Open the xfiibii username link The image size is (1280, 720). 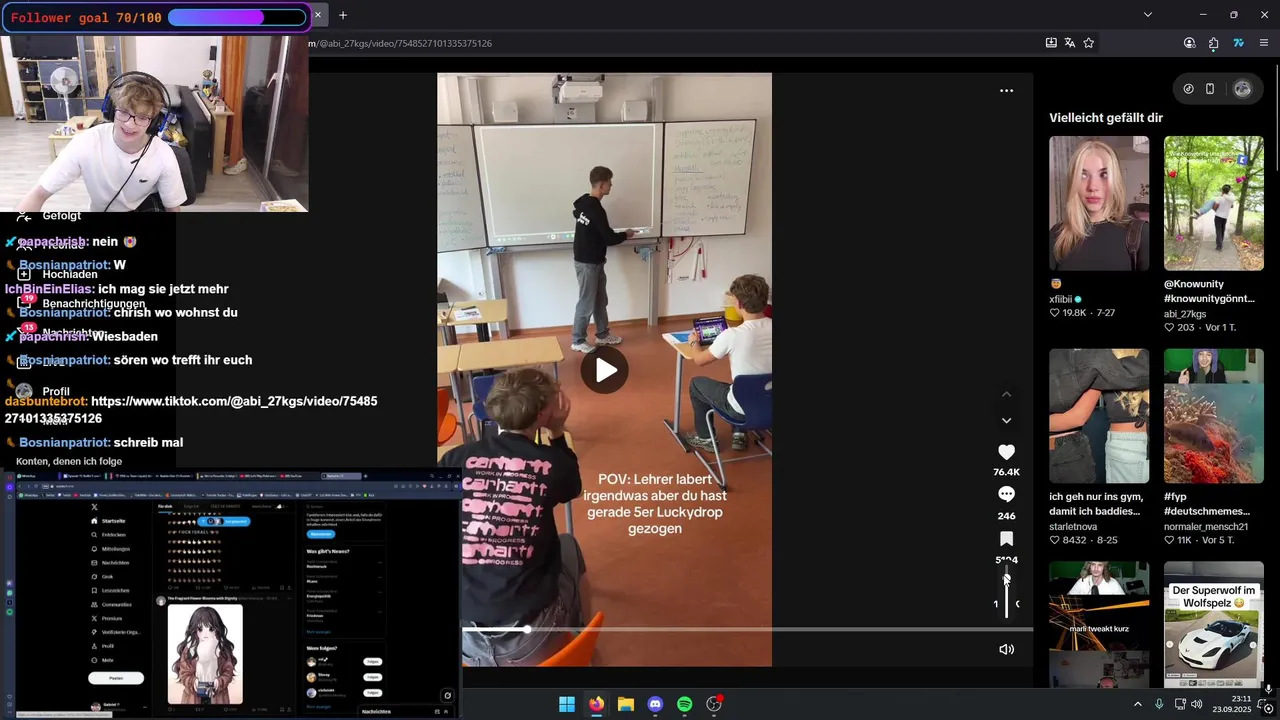[1061, 299]
